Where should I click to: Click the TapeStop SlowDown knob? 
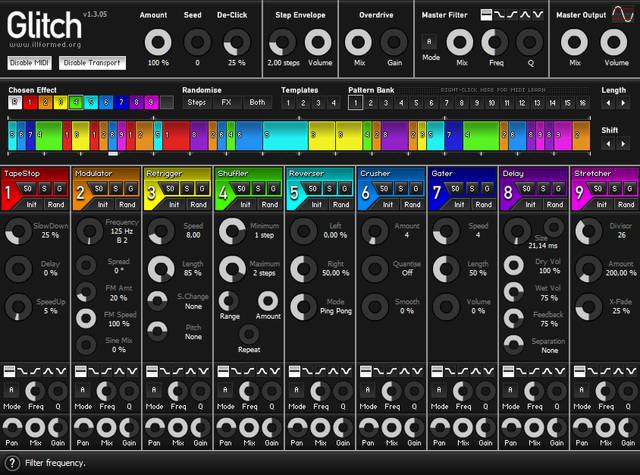tap(18, 231)
